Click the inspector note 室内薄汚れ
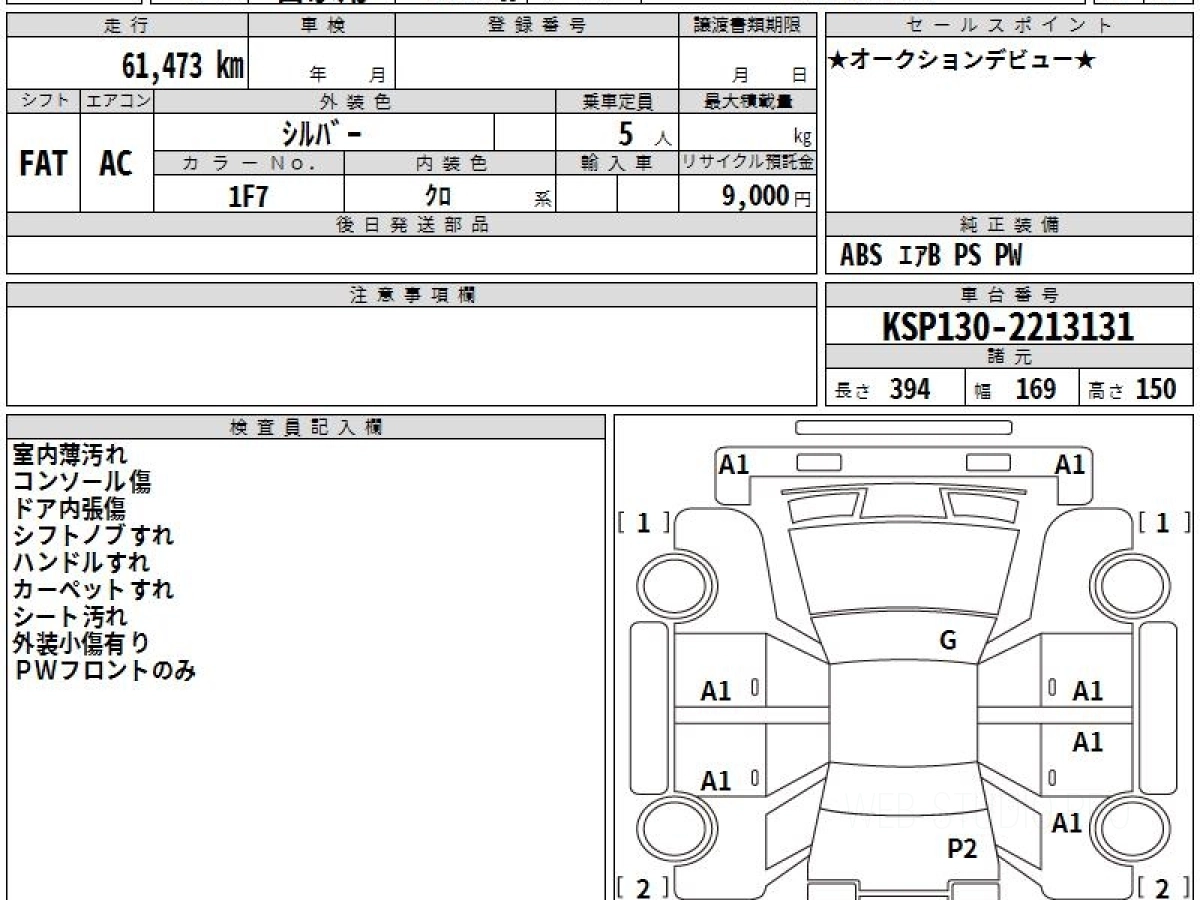Viewport: 1200px width, 900px height. point(70,455)
